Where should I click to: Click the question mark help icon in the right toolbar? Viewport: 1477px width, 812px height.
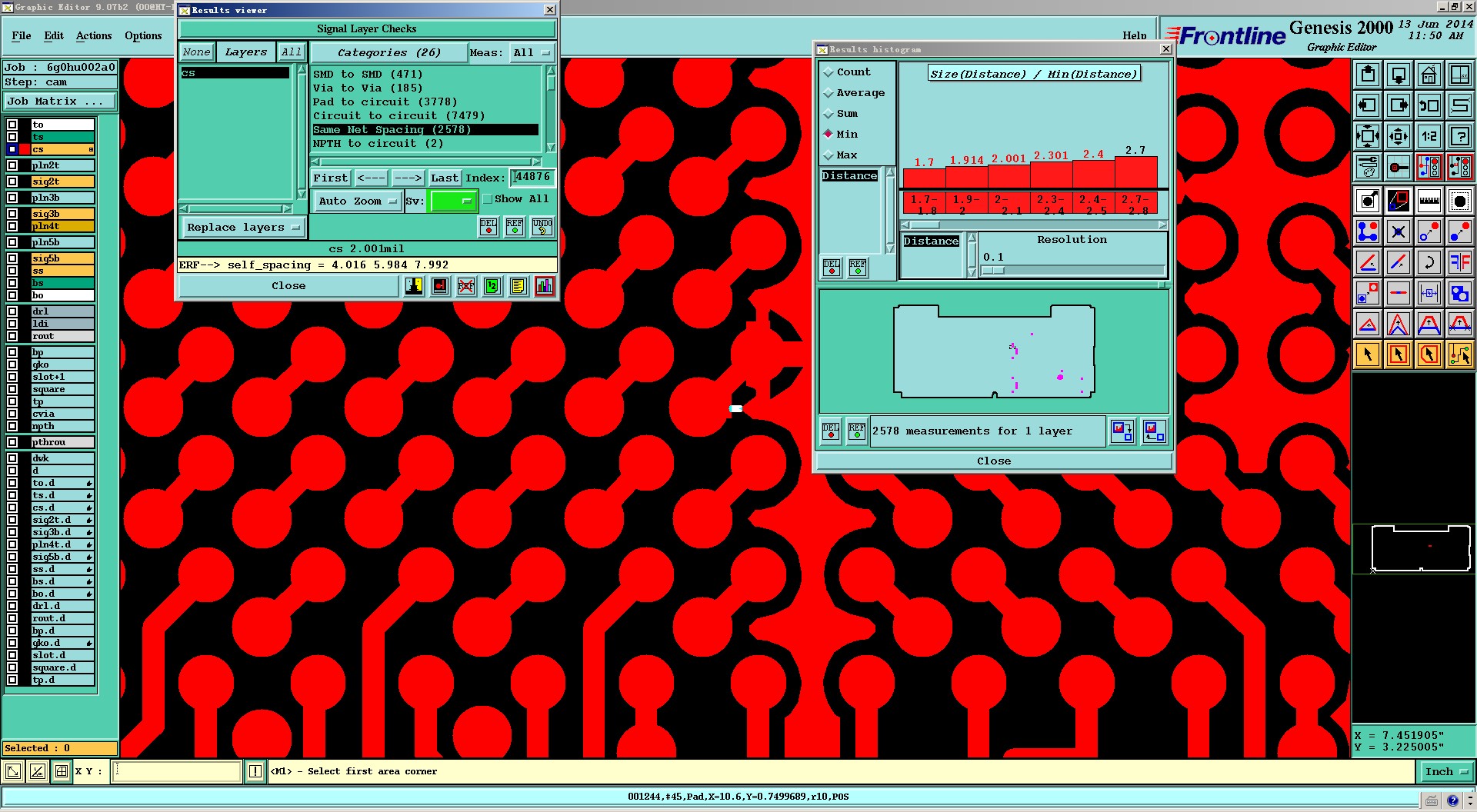click(x=1459, y=136)
